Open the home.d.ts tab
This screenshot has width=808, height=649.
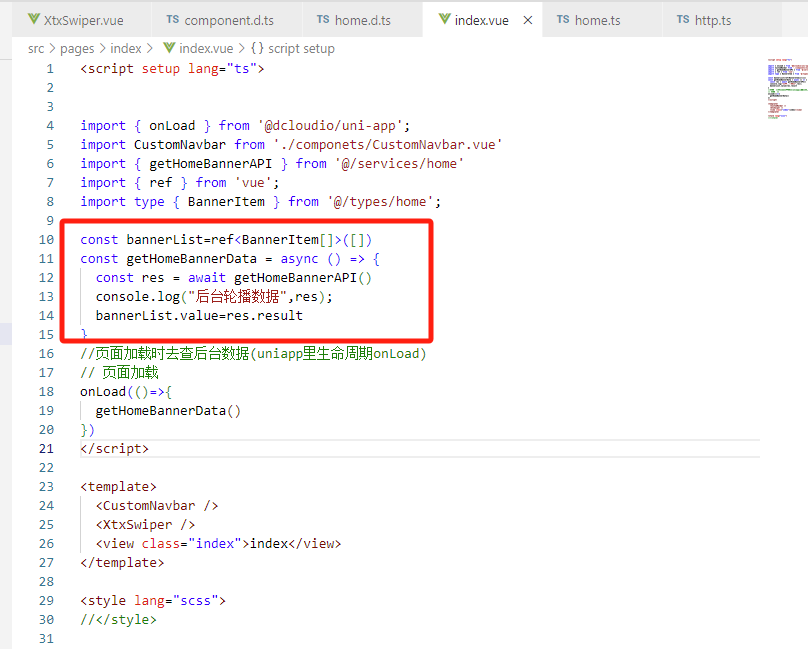(x=362, y=20)
